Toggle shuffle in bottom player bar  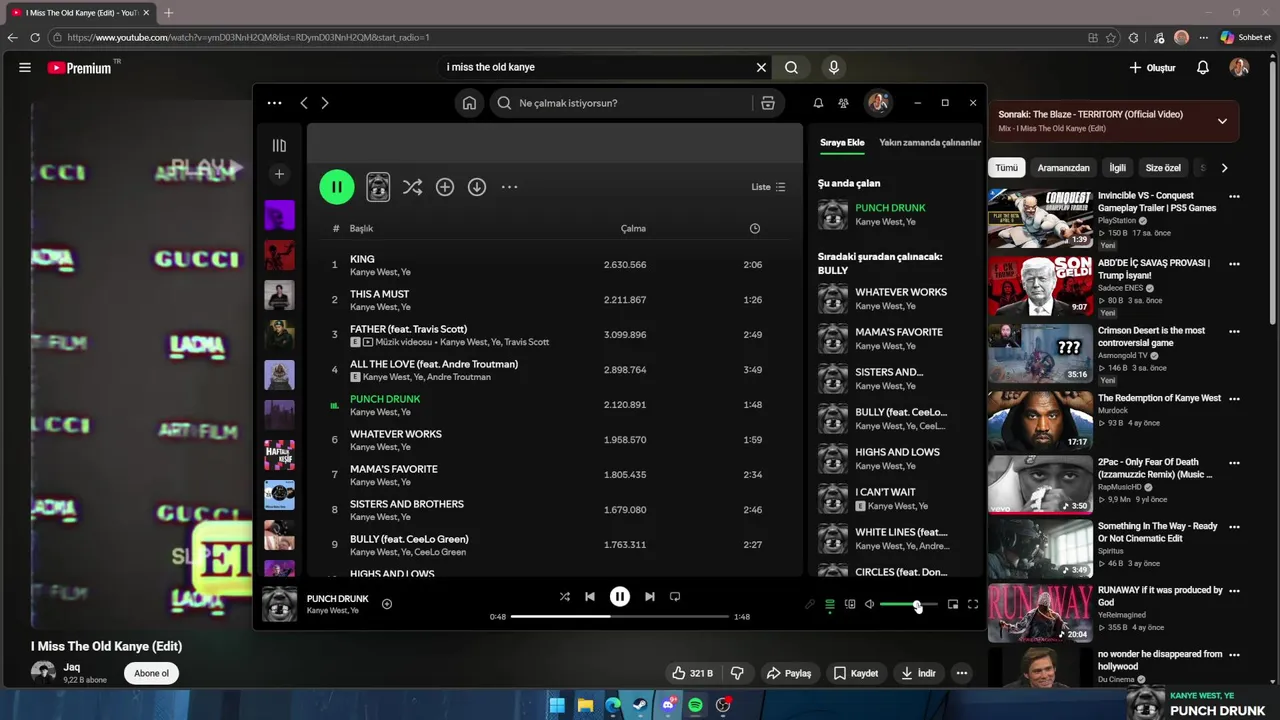coord(564,597)
